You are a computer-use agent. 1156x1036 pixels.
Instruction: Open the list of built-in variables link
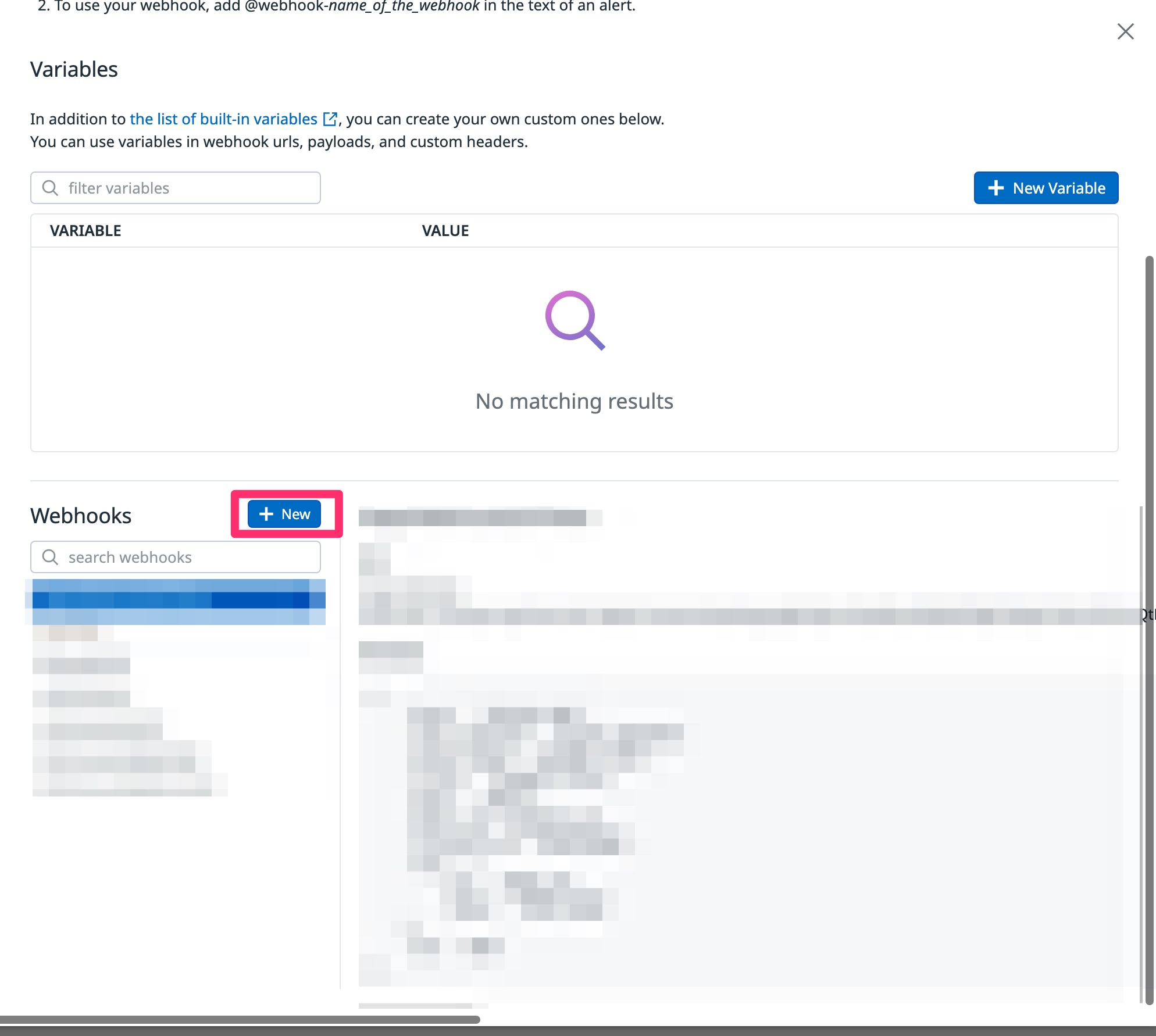point(223,119)
